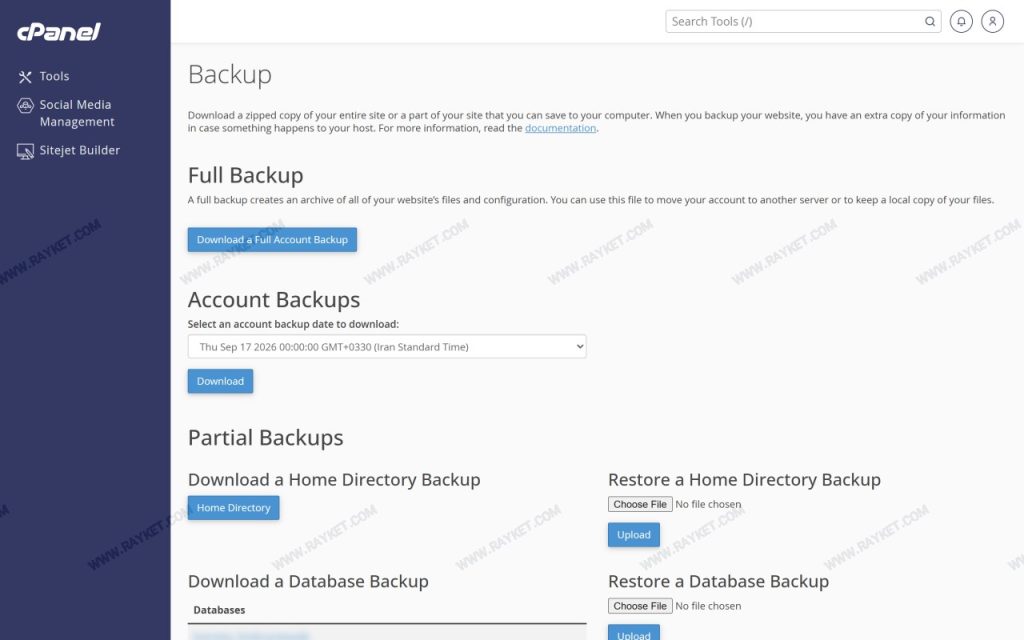Click the Tools wrench icon in sidebar
This screenshot has width=1024, height=640.
(x=25, y=77)
